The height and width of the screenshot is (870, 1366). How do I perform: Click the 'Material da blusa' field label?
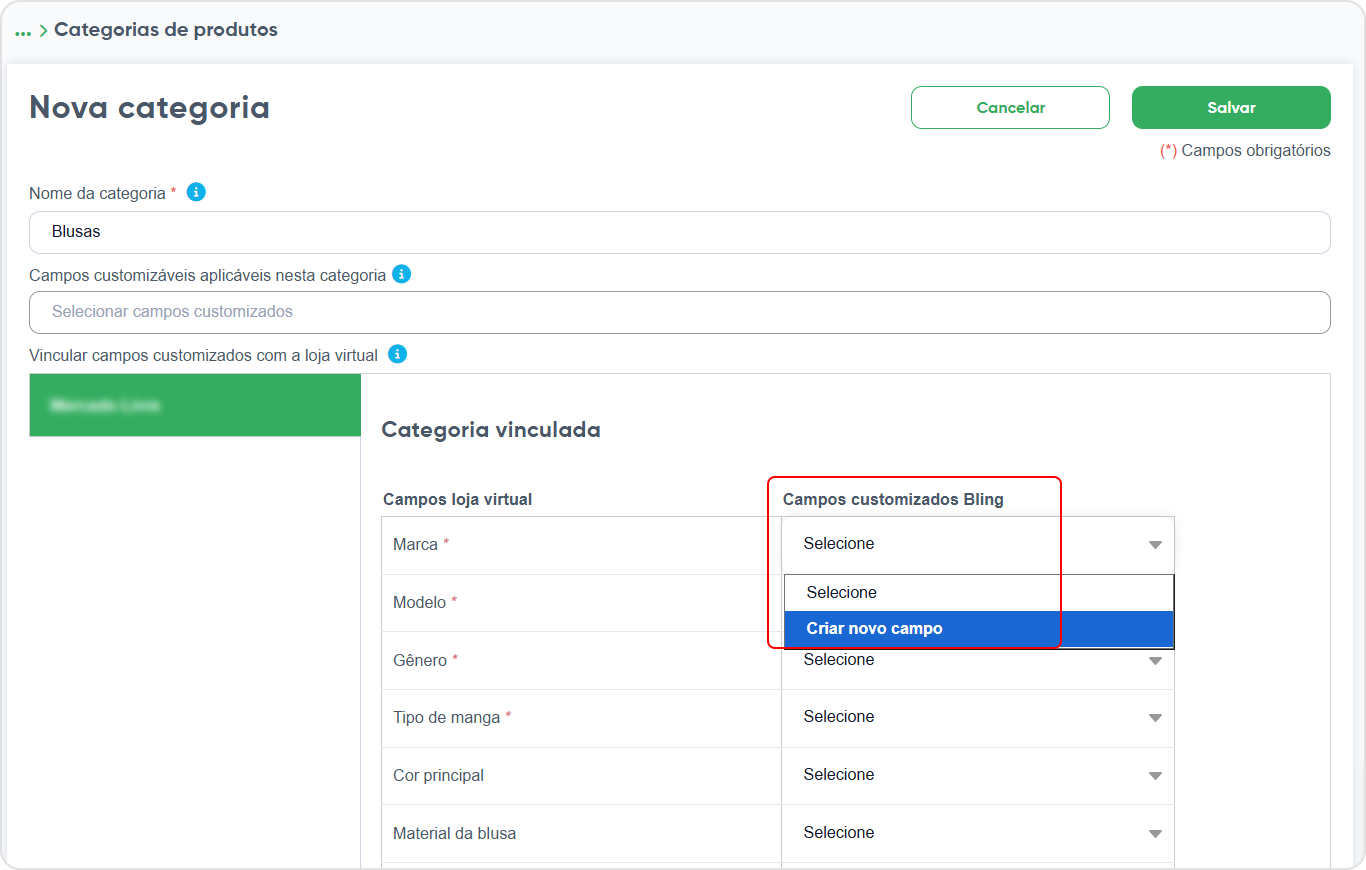point(455,833)
